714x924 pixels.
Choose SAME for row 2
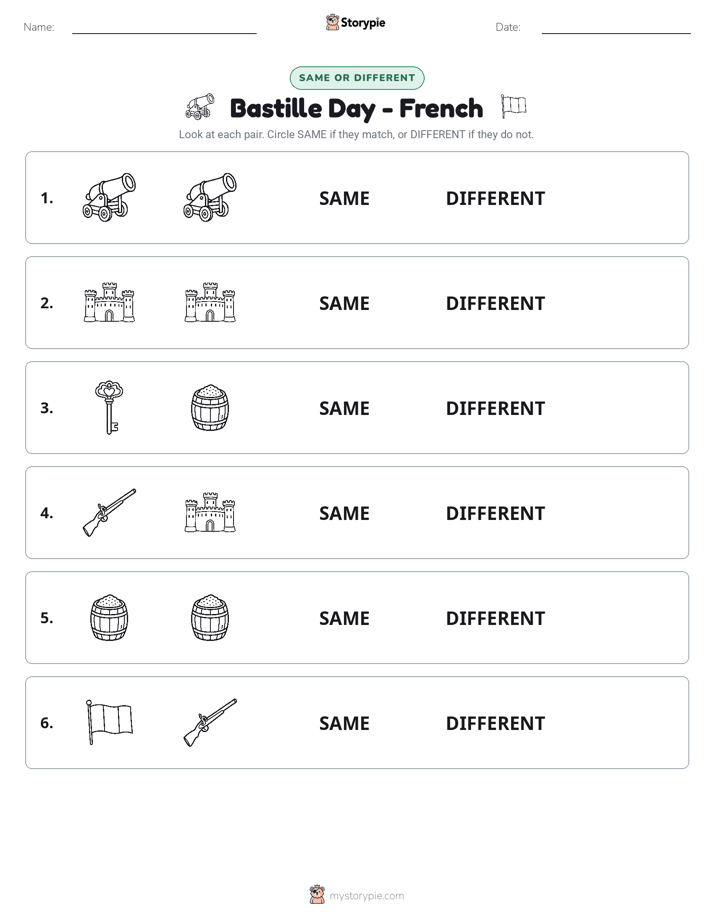tap(344, 303)
